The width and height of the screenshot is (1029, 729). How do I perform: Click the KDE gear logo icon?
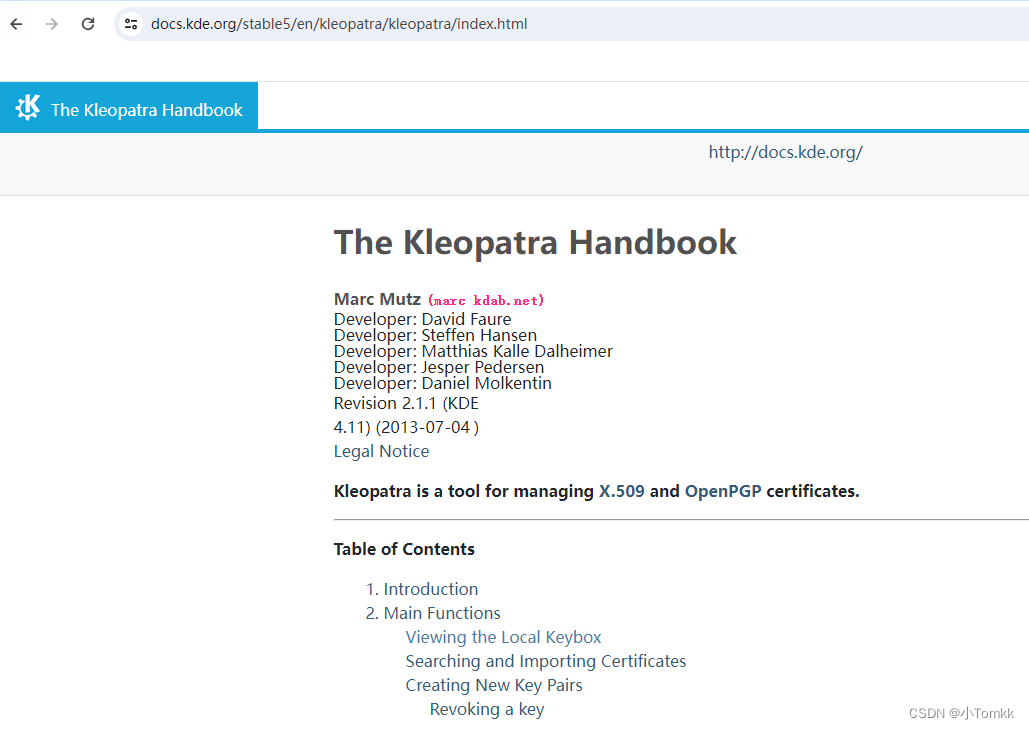[x=28, y=107]
